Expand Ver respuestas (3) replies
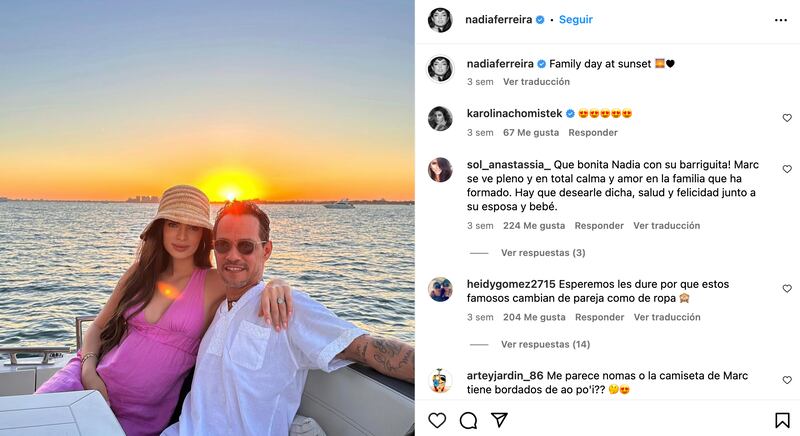Viewport: 800px width, 436px height. (x=542, y=253)
